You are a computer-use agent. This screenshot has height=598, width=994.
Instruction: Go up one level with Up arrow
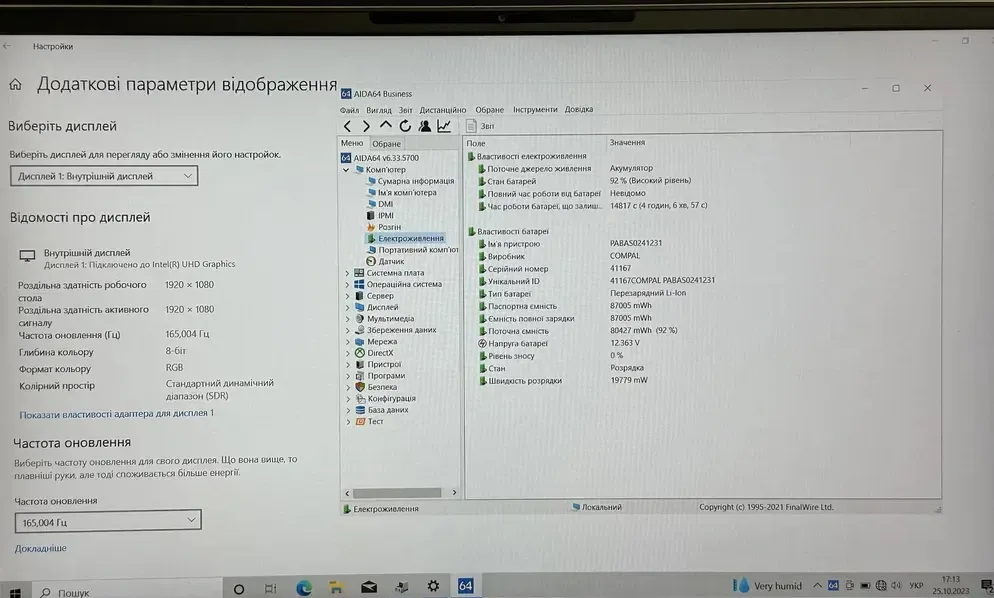[x=385, y=126]
